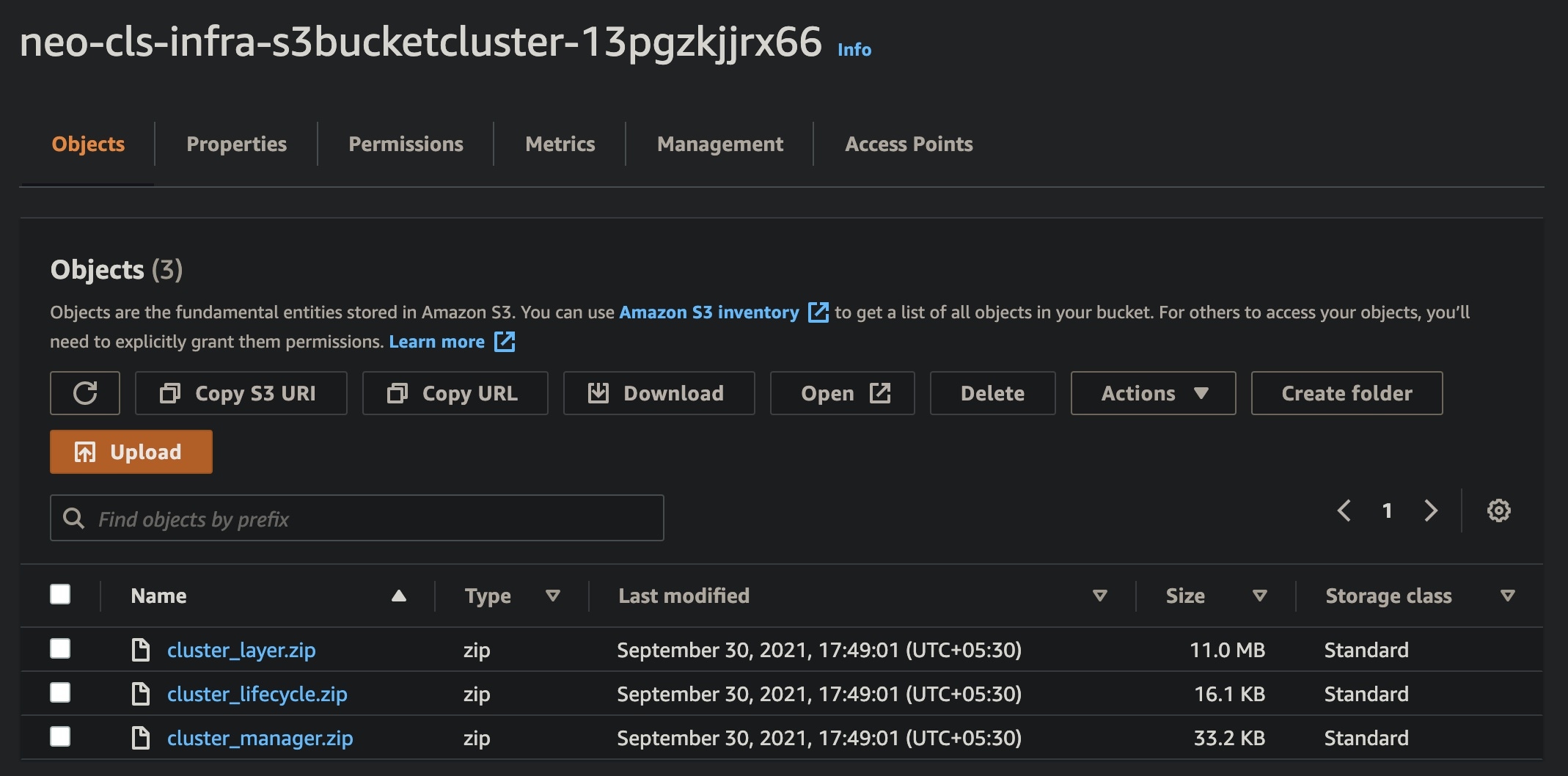The image size is (1568, 776).
Task: Click the 16.1 KB size value
Action: click(x=1230, y=694)
